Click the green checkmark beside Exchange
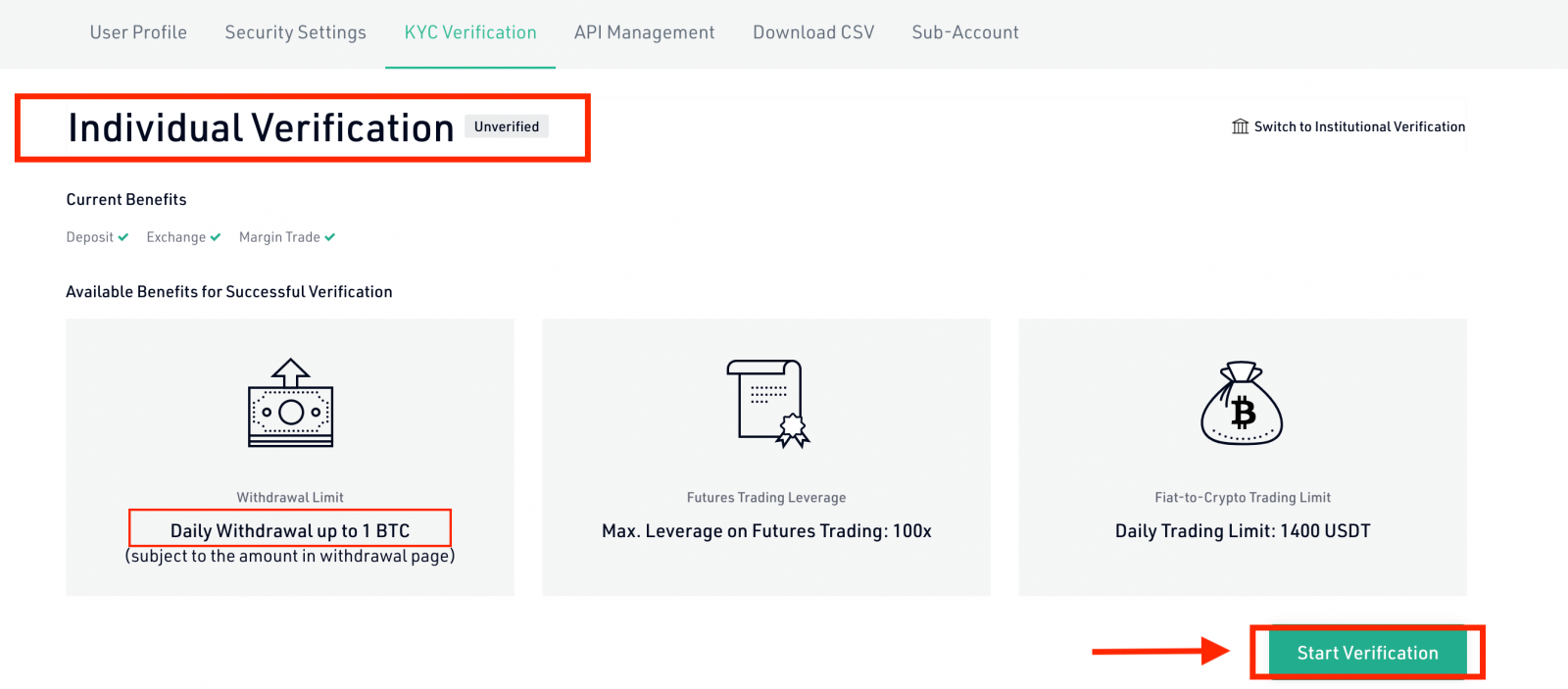The height and width of the screenshot is (689, 1568). [216, 237]
